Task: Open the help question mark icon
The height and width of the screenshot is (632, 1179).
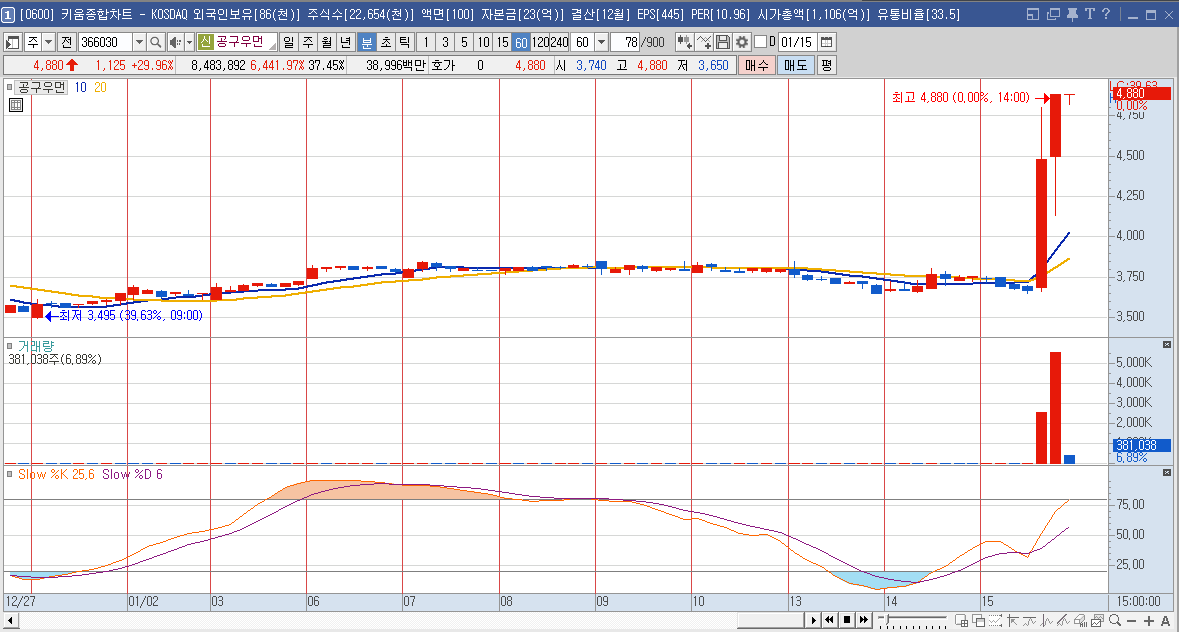Action: click(1105, 14)
